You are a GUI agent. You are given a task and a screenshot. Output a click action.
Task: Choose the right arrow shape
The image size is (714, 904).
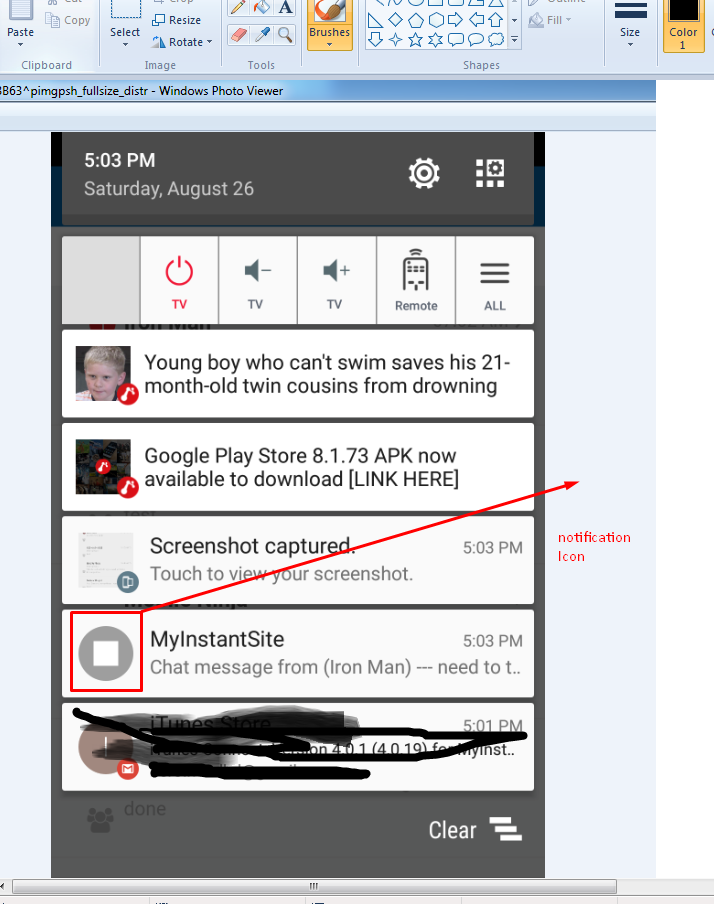[x=456, y=20]
